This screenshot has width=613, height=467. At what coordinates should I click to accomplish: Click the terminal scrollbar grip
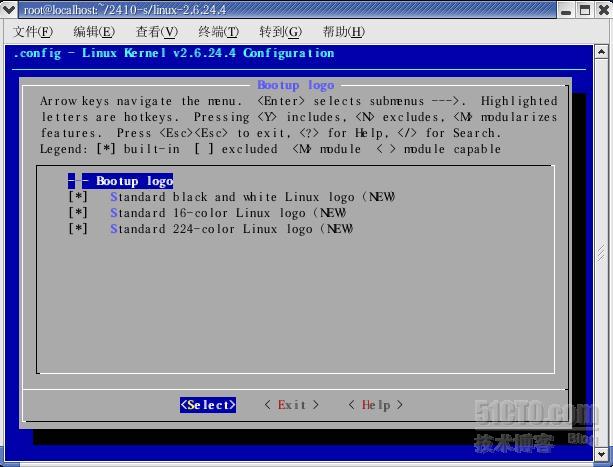(x=601, y=253)
